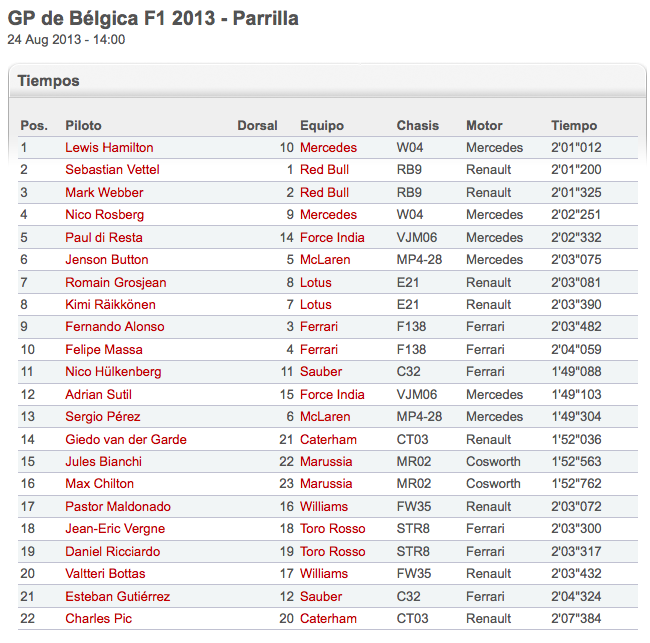Click Sauber team link for Esteban Gutiérrez
This screenshot has height=643, width=650.
pyautogui.click(x=321, y=597)
